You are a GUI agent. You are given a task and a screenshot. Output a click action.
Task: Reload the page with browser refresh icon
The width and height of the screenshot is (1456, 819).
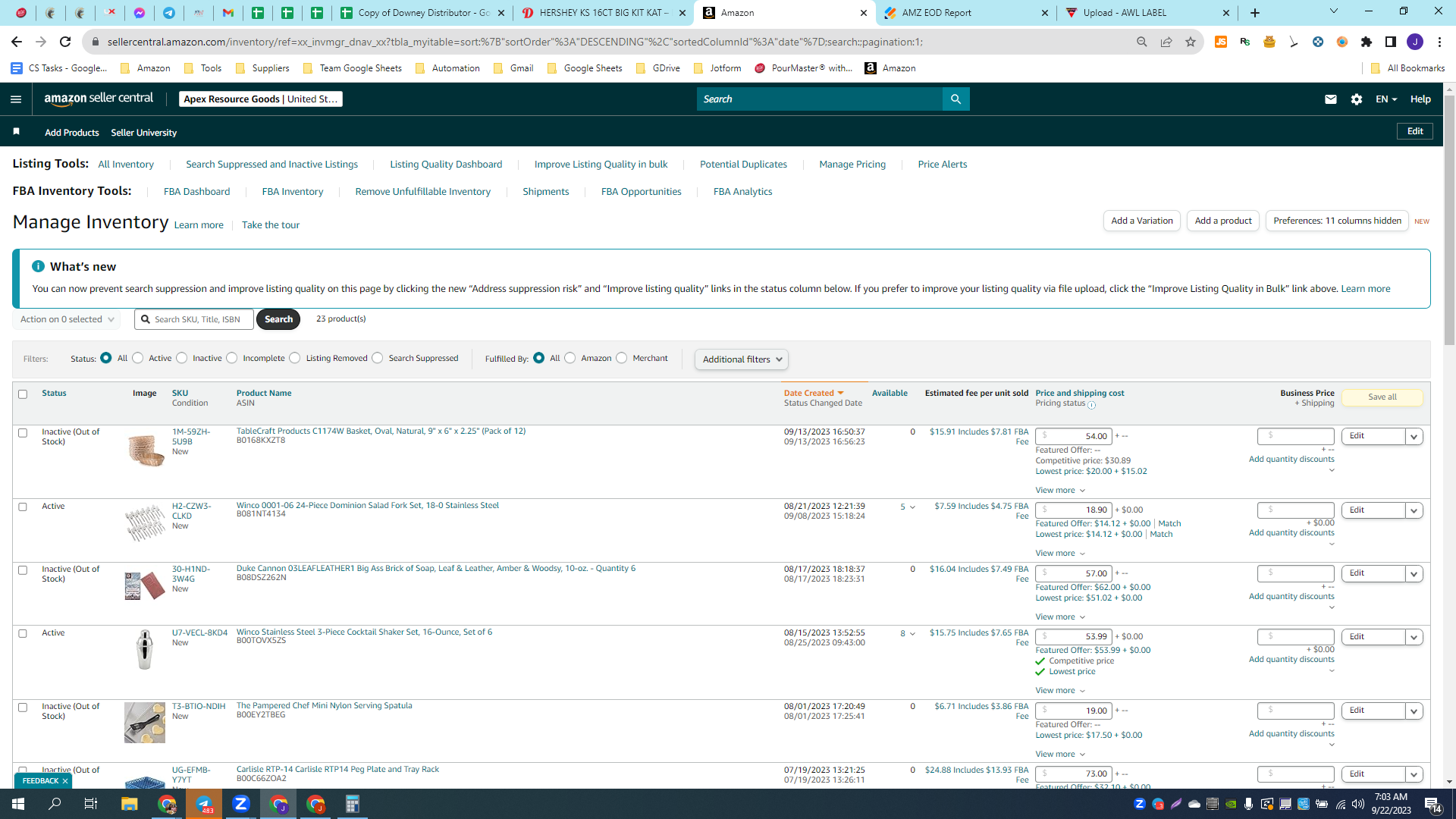[65, 42]
